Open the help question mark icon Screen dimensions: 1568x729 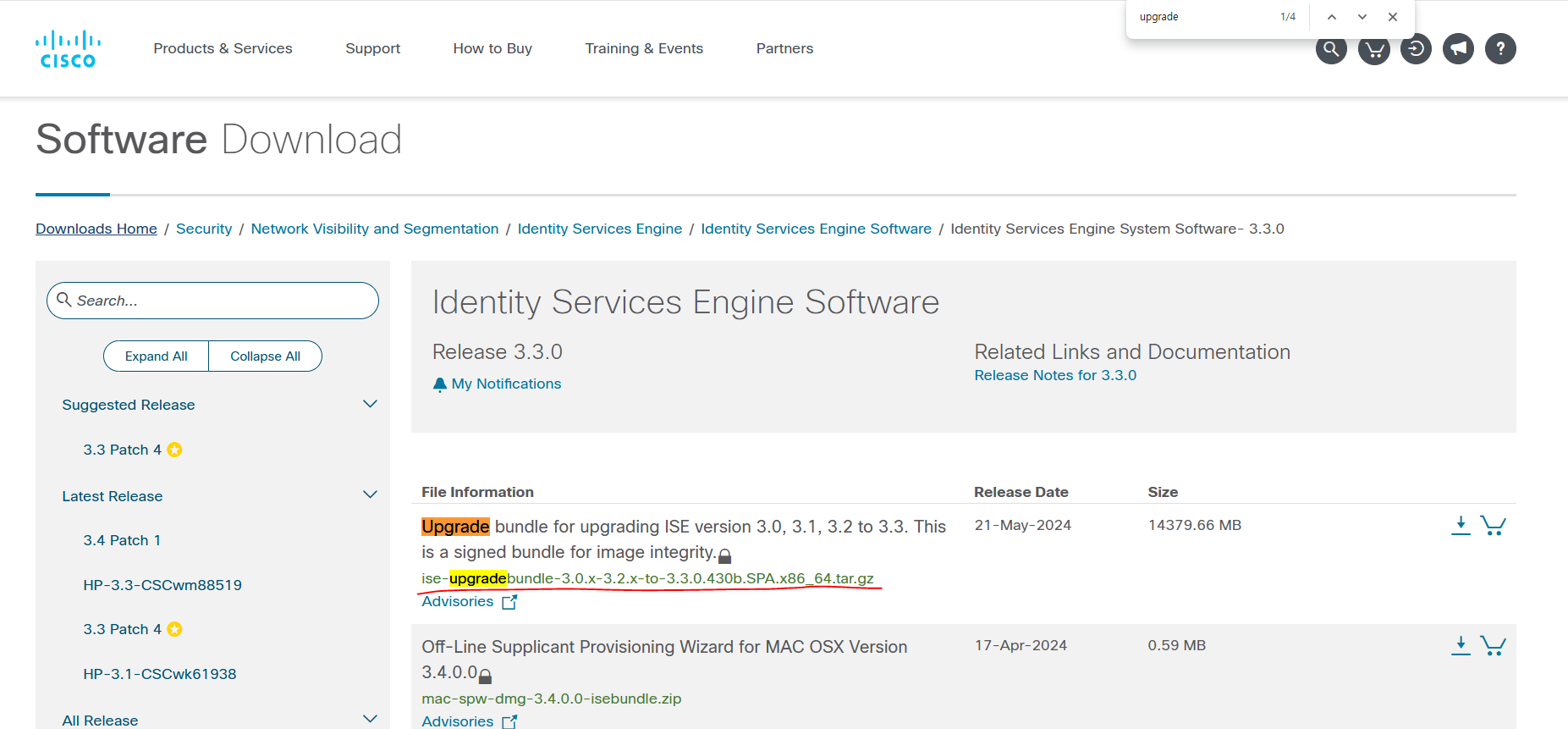pyautogui.click(x=1500, y=49)
